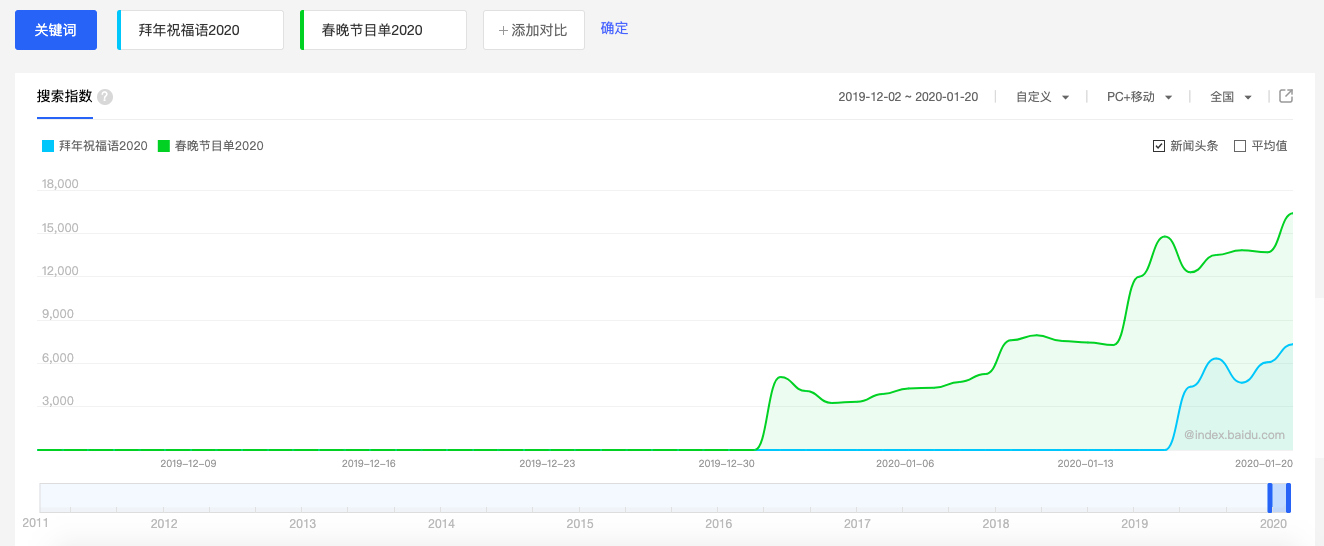Expand the PC+移动 device dropdown
Image resolution: width=1324 pixels, height=546 pixels.
point(1139,97)
